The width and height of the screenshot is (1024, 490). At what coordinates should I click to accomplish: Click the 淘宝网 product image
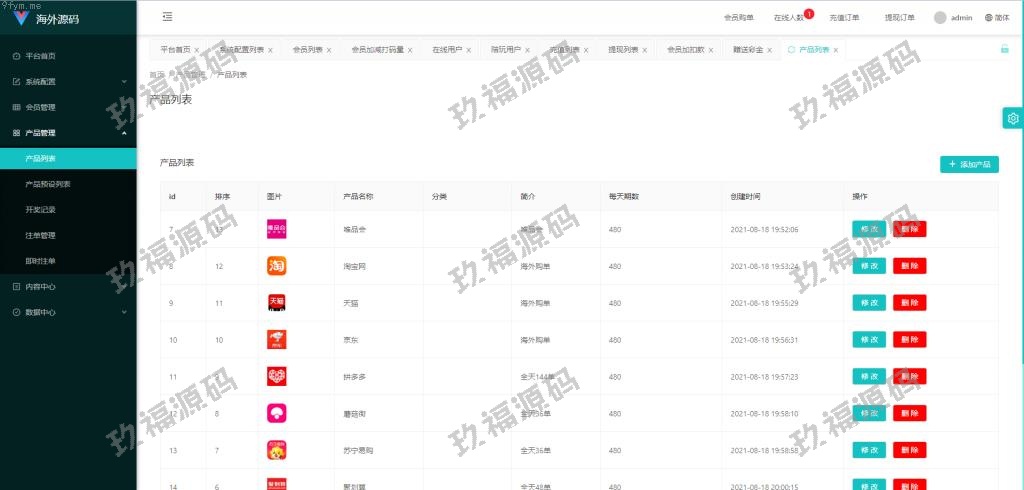click(x=277, y=266)
